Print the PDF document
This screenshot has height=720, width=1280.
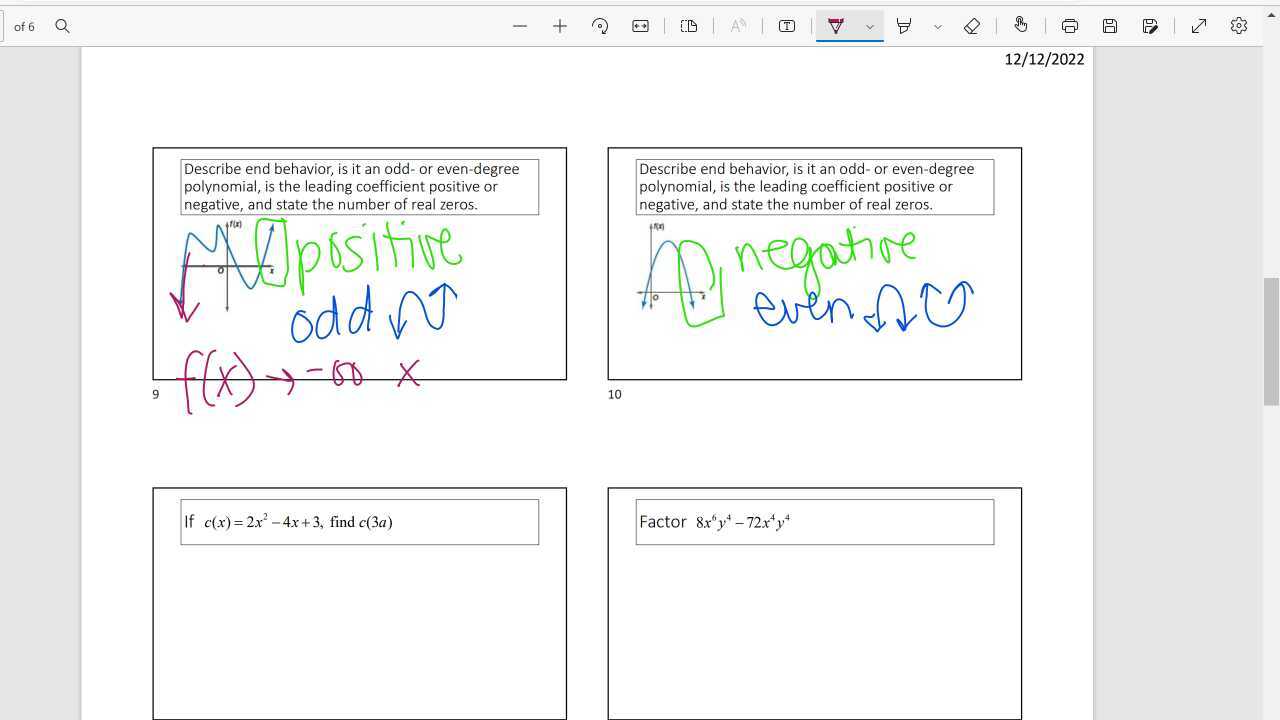click(1069, 26)
